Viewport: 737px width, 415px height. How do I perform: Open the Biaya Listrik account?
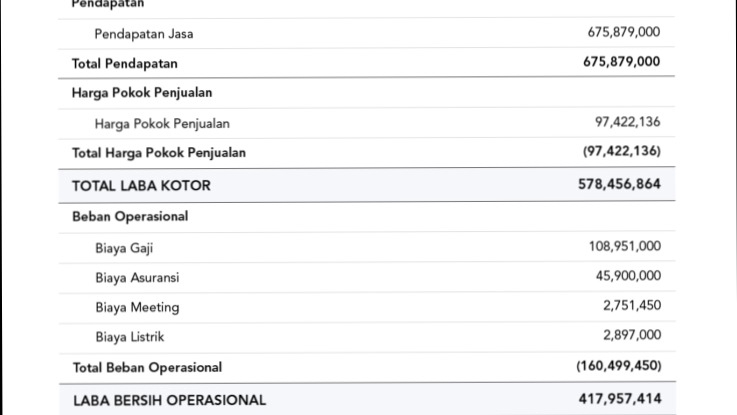[x=130, y=337]
